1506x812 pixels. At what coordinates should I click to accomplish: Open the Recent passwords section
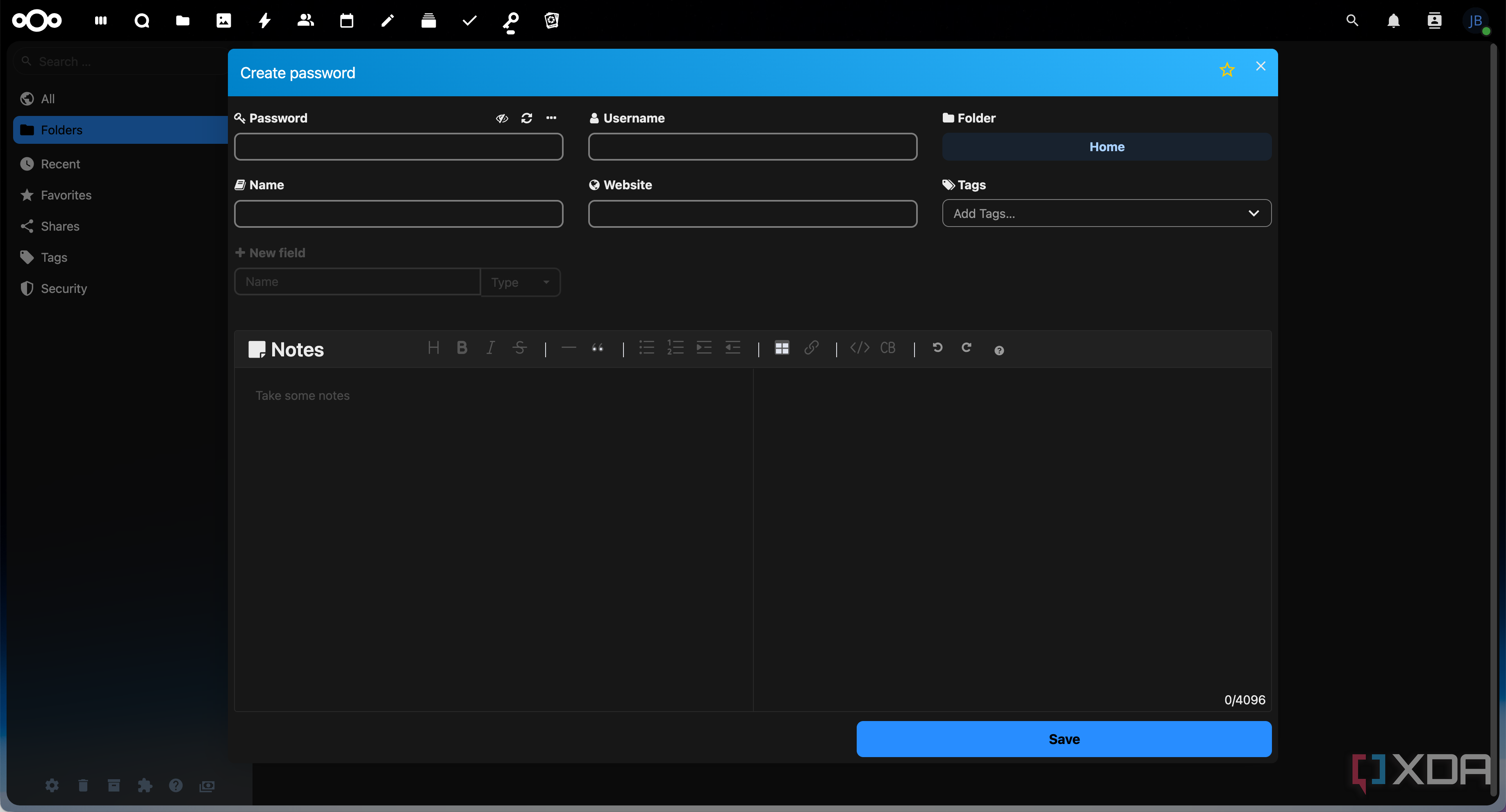121,164
